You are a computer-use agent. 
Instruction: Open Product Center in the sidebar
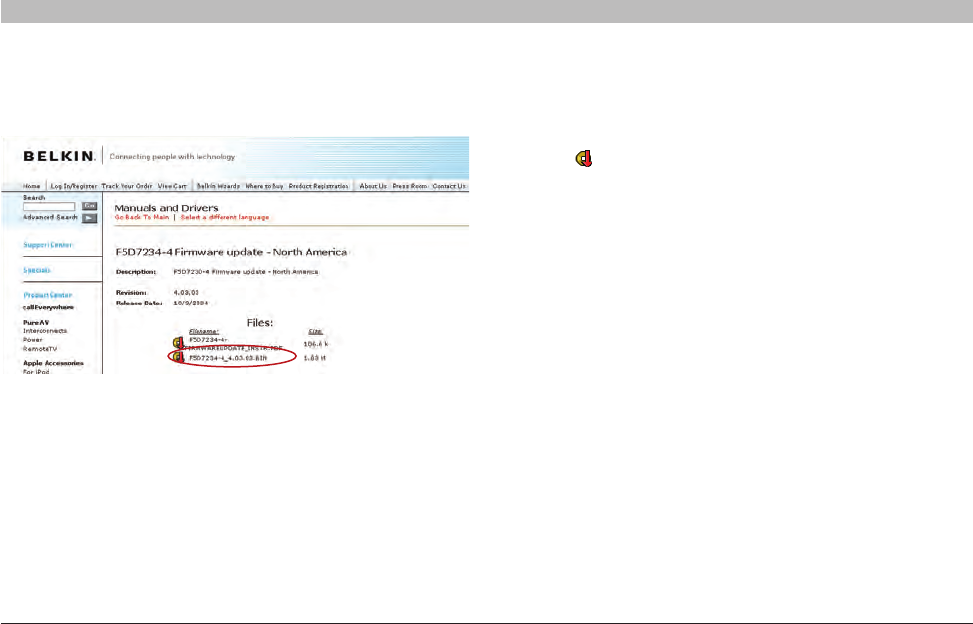point(48,295)
